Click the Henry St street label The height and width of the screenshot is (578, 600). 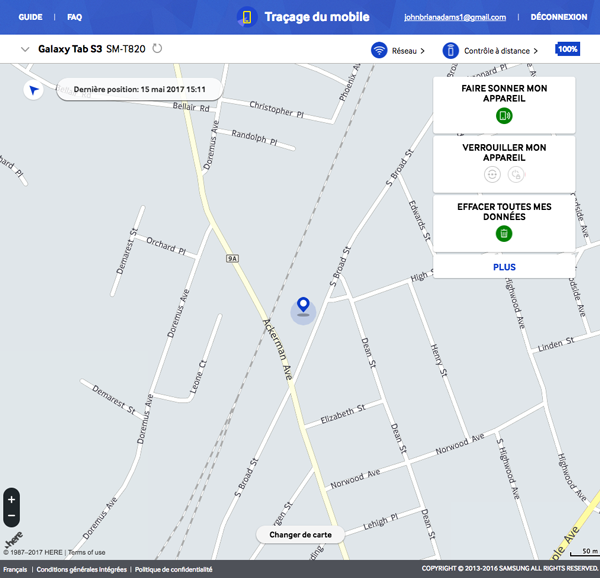[439, 360]
